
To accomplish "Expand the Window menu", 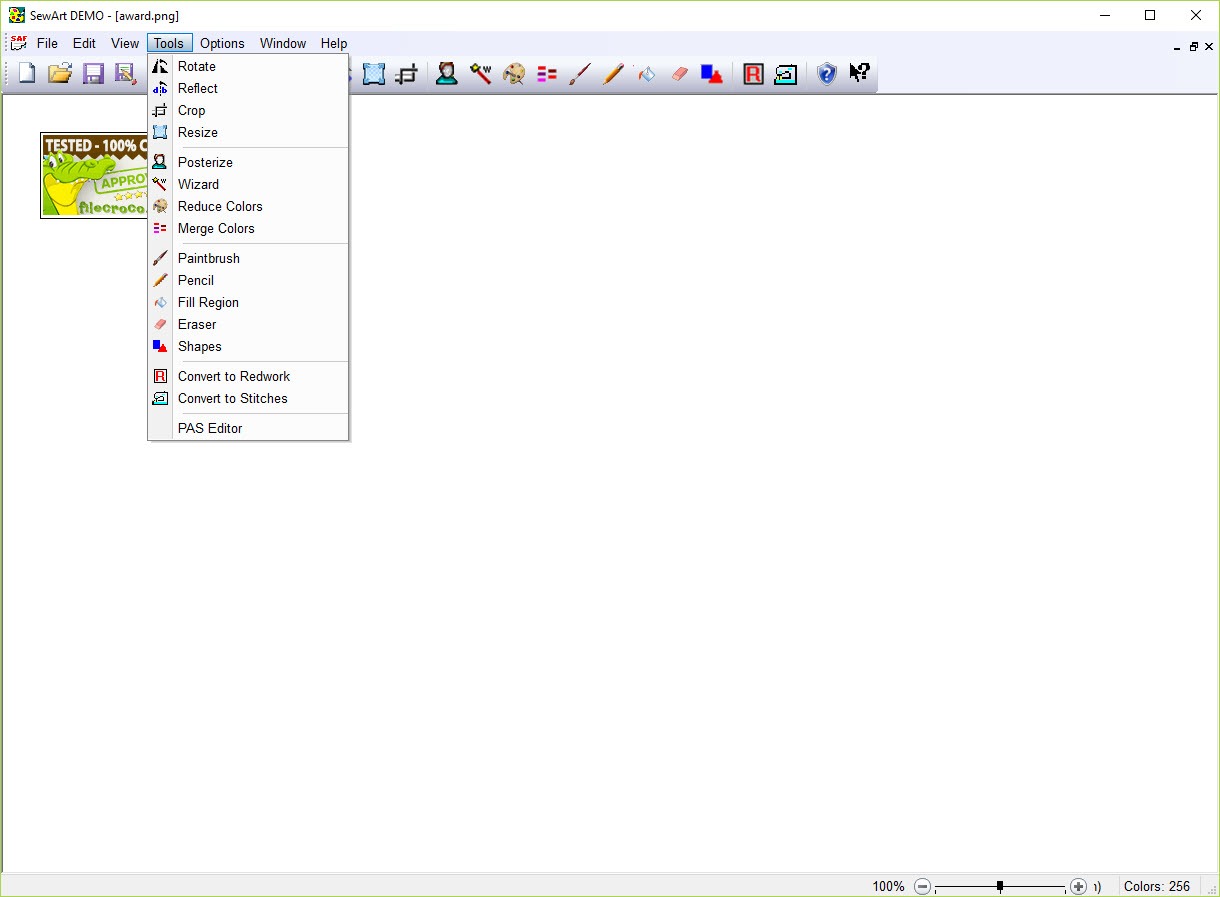I will click(283, 43).
